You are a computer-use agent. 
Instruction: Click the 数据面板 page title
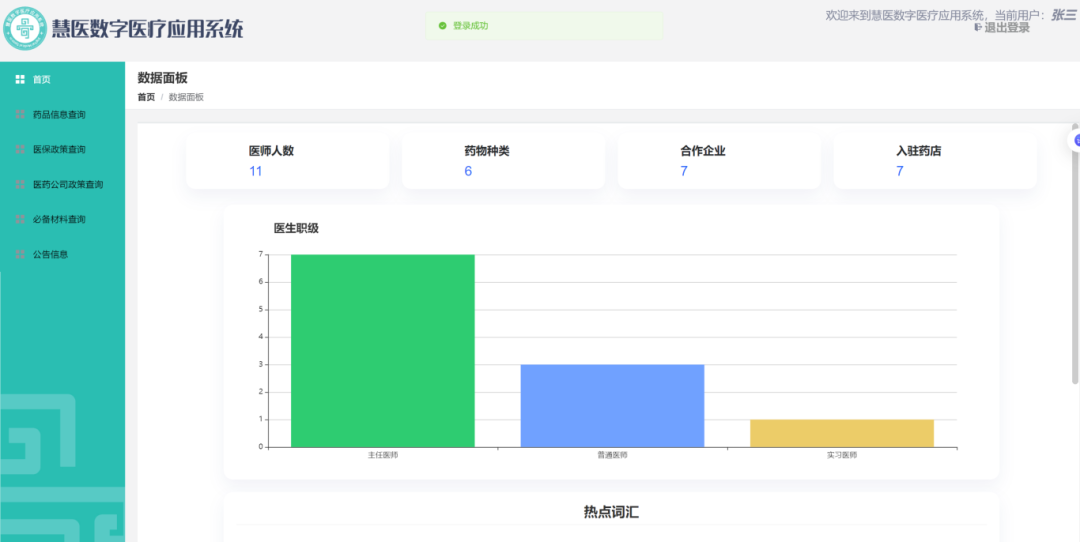click(x=163, y=78)
